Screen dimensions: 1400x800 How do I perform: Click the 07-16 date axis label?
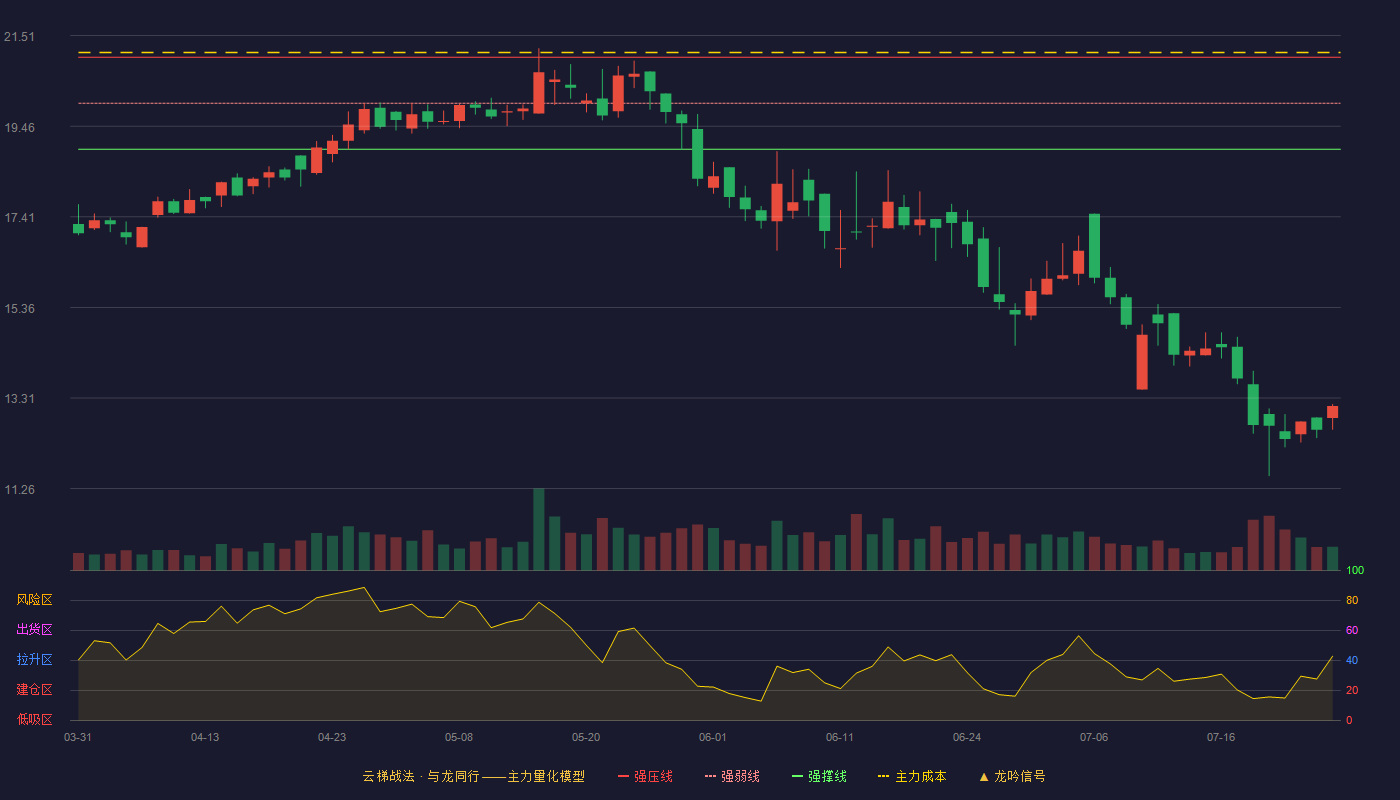[1221, 737]
